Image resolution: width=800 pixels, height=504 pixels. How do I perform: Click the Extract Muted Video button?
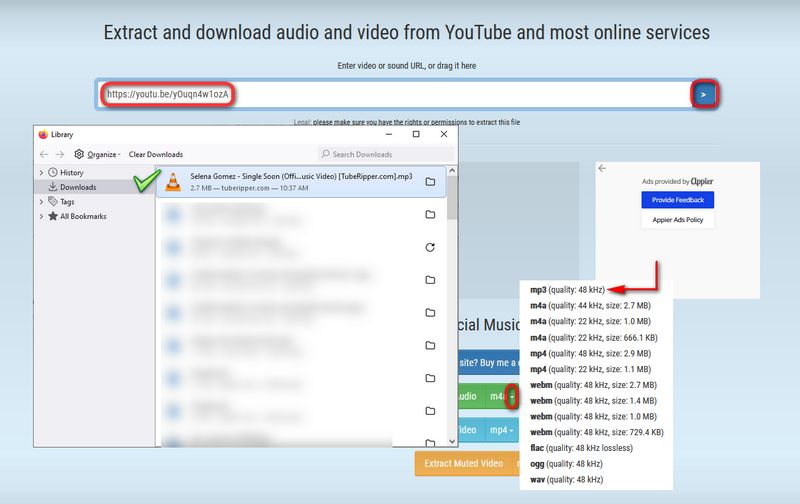pyautogui.click(x=463, y=463)
